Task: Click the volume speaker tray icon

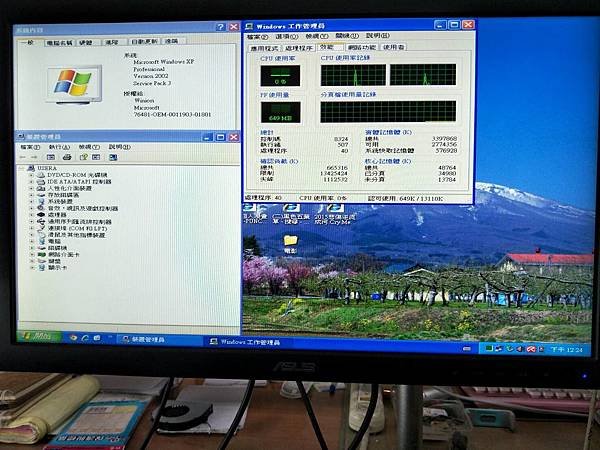Action: pyautogui.click(x=520, y=349)
